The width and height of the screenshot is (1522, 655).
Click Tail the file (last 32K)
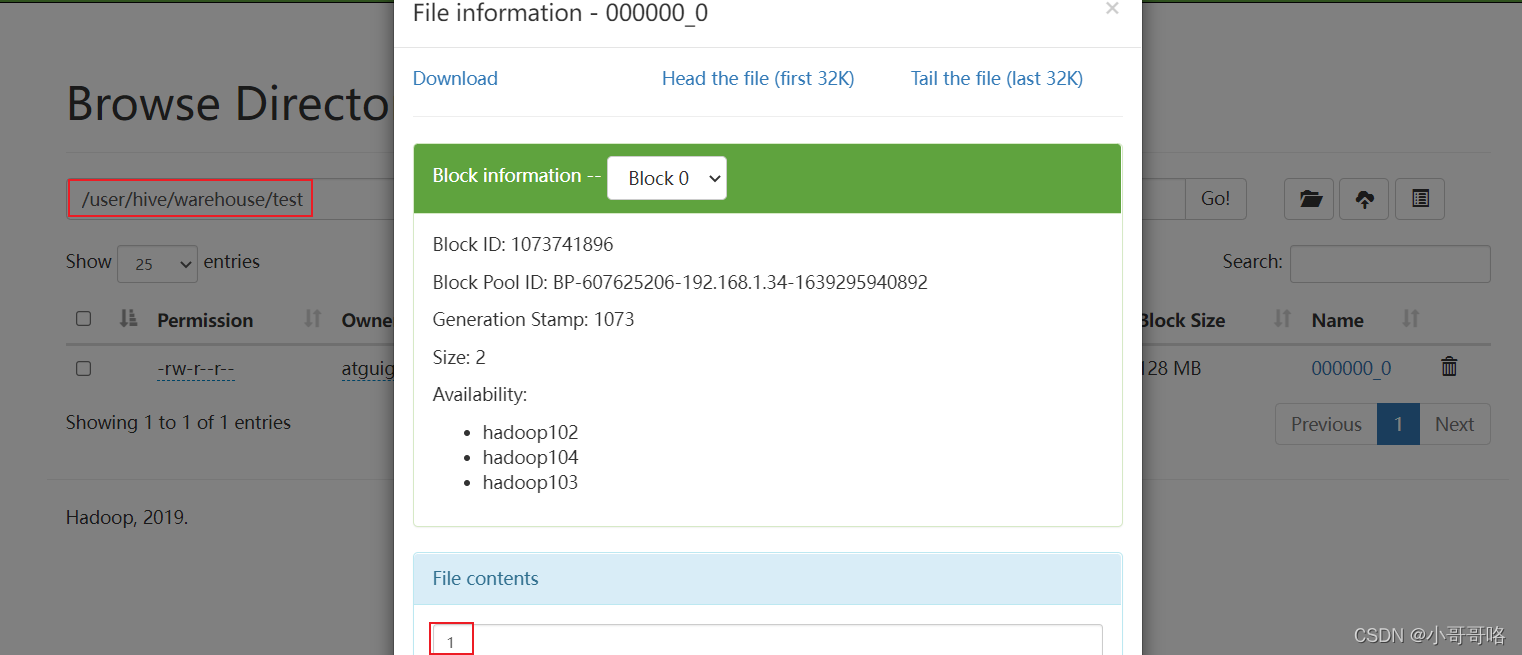(x=997, y=78)
